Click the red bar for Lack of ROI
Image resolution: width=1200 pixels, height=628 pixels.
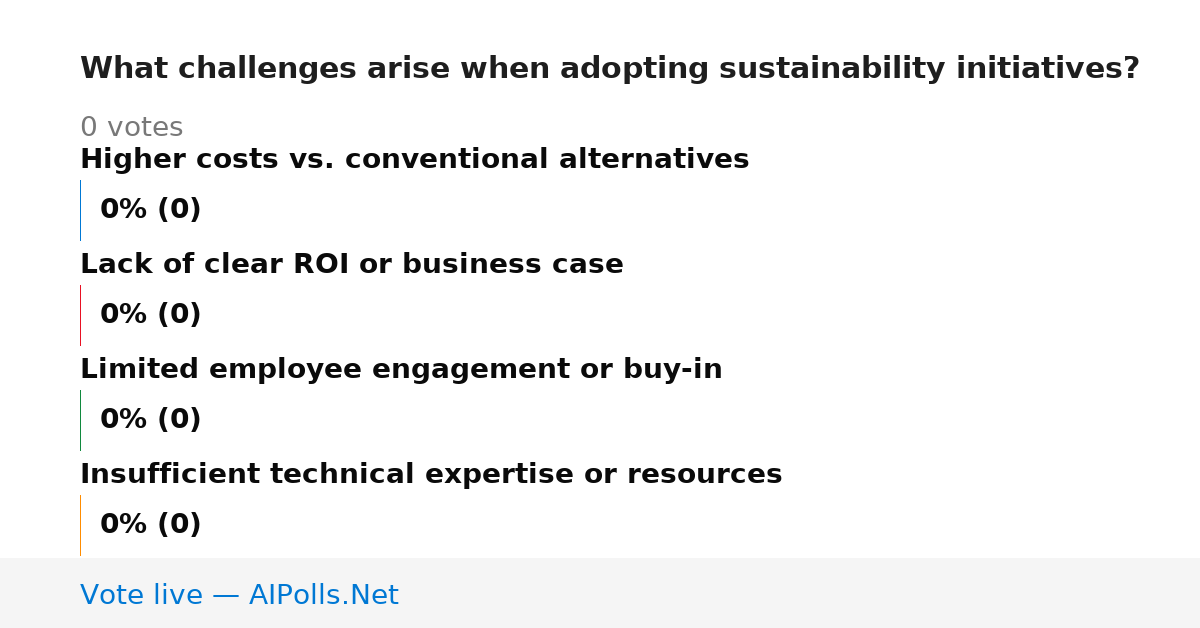(80, 315)
